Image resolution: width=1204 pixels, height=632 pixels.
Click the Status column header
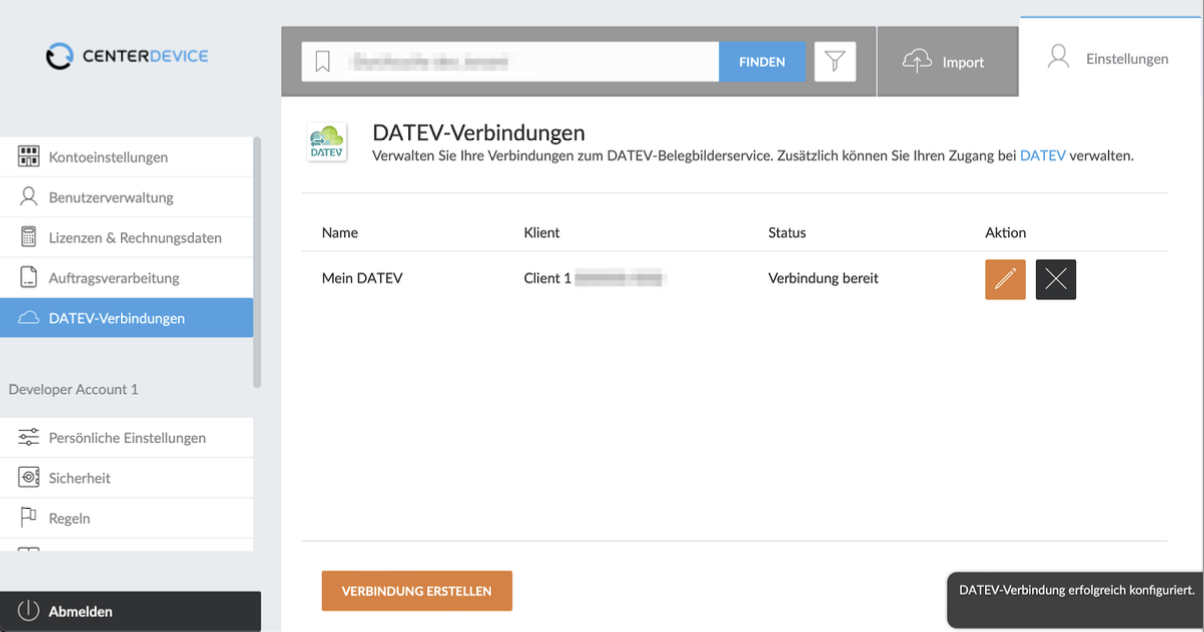tap(787, 232)
